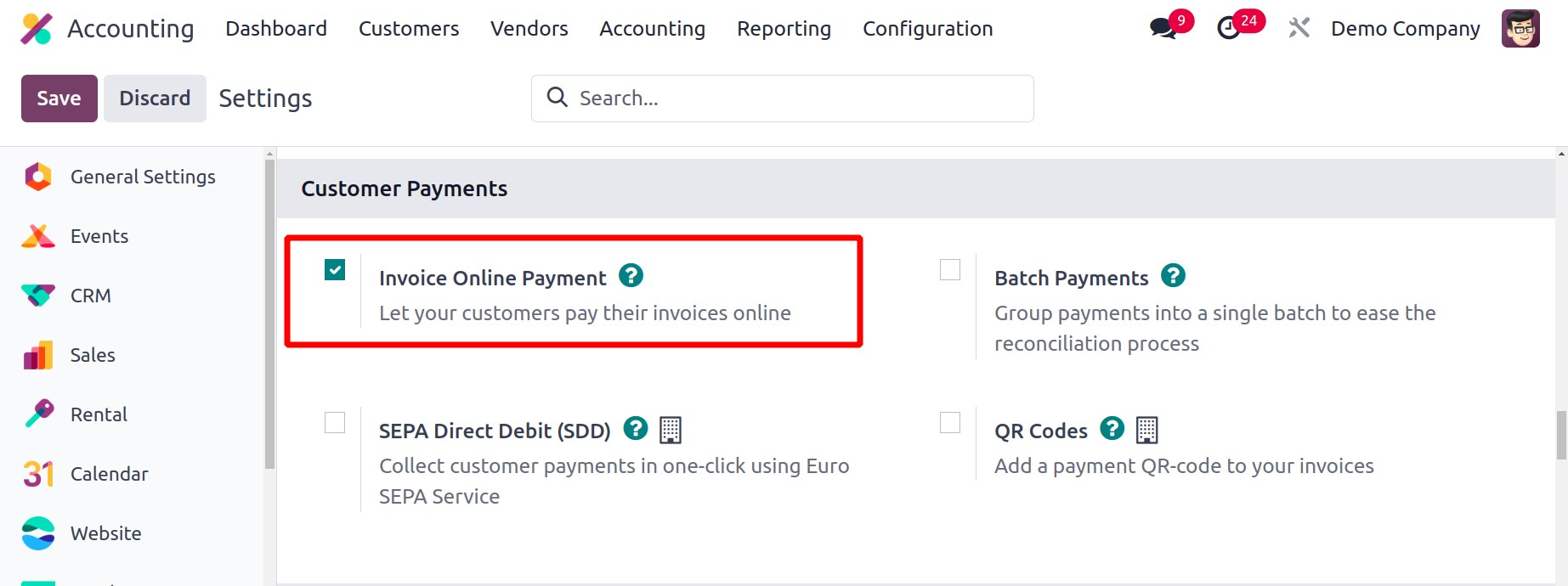Open the Configuration menu
This screenshot has width=1568, height=586.
(927, 29)
